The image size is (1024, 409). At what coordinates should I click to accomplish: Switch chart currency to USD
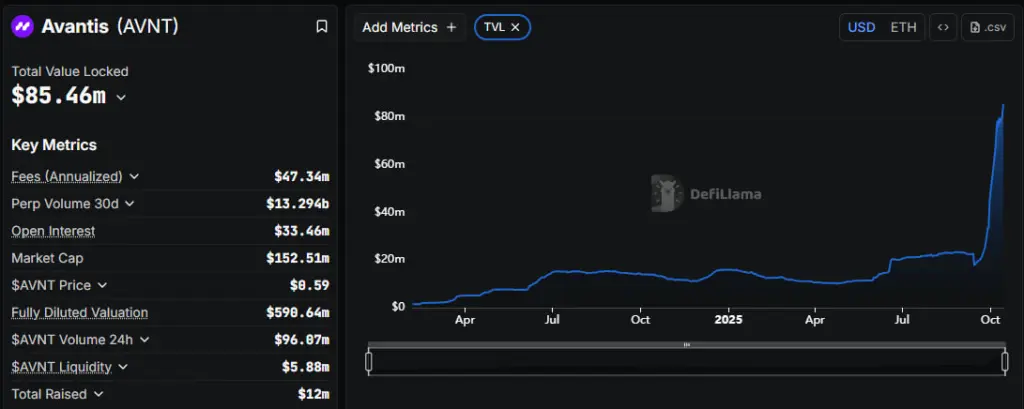click(x=861, y=27)
